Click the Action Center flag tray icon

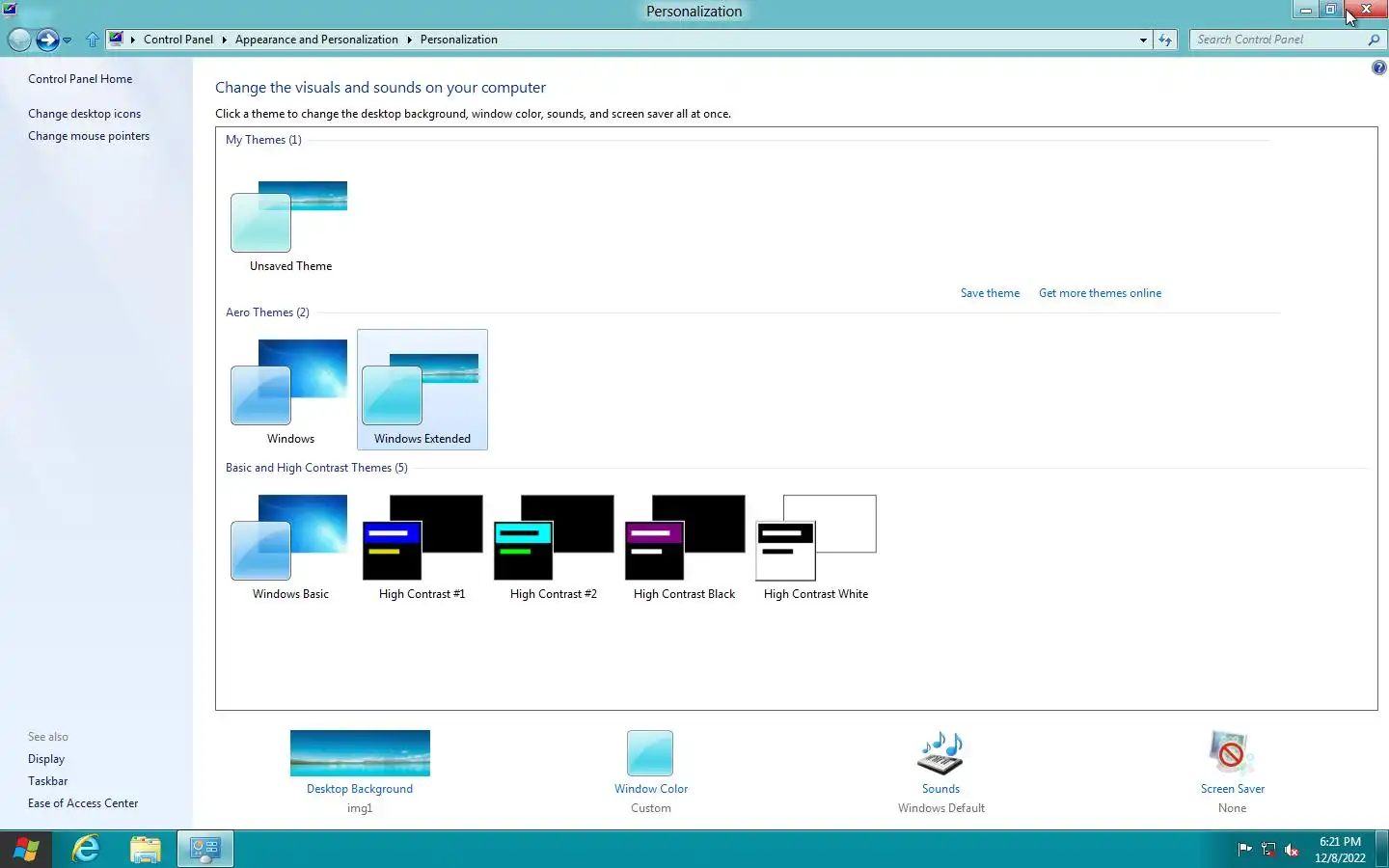[1244, 850]
